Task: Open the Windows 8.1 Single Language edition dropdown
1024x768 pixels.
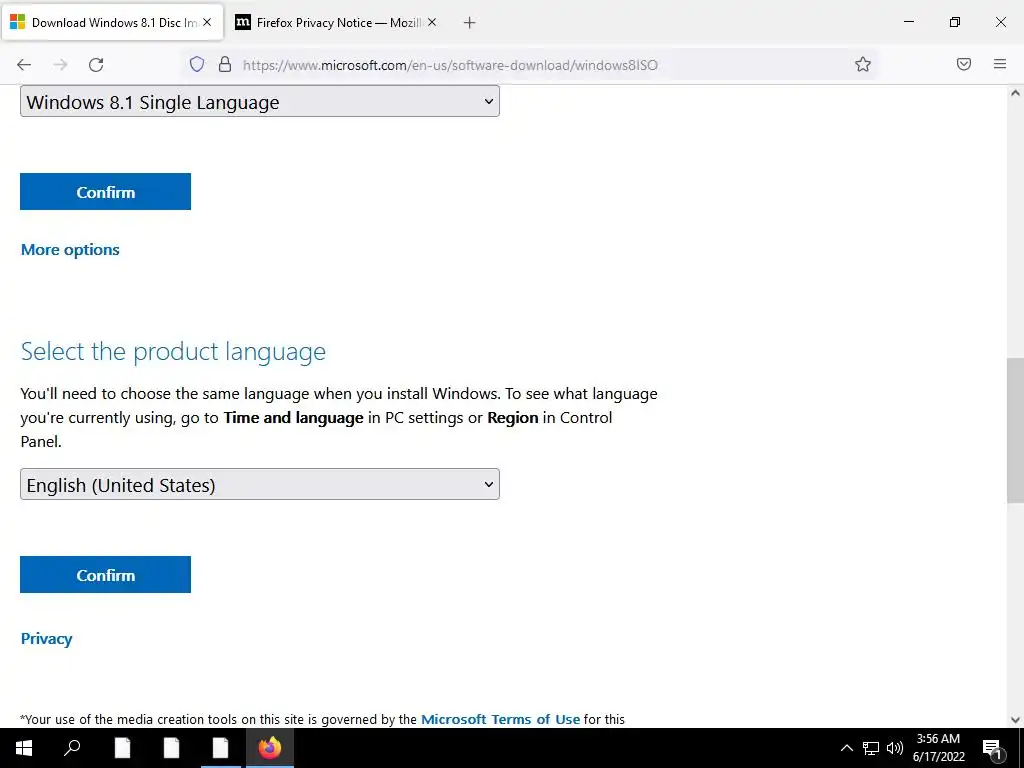Action: click(260, 101)
